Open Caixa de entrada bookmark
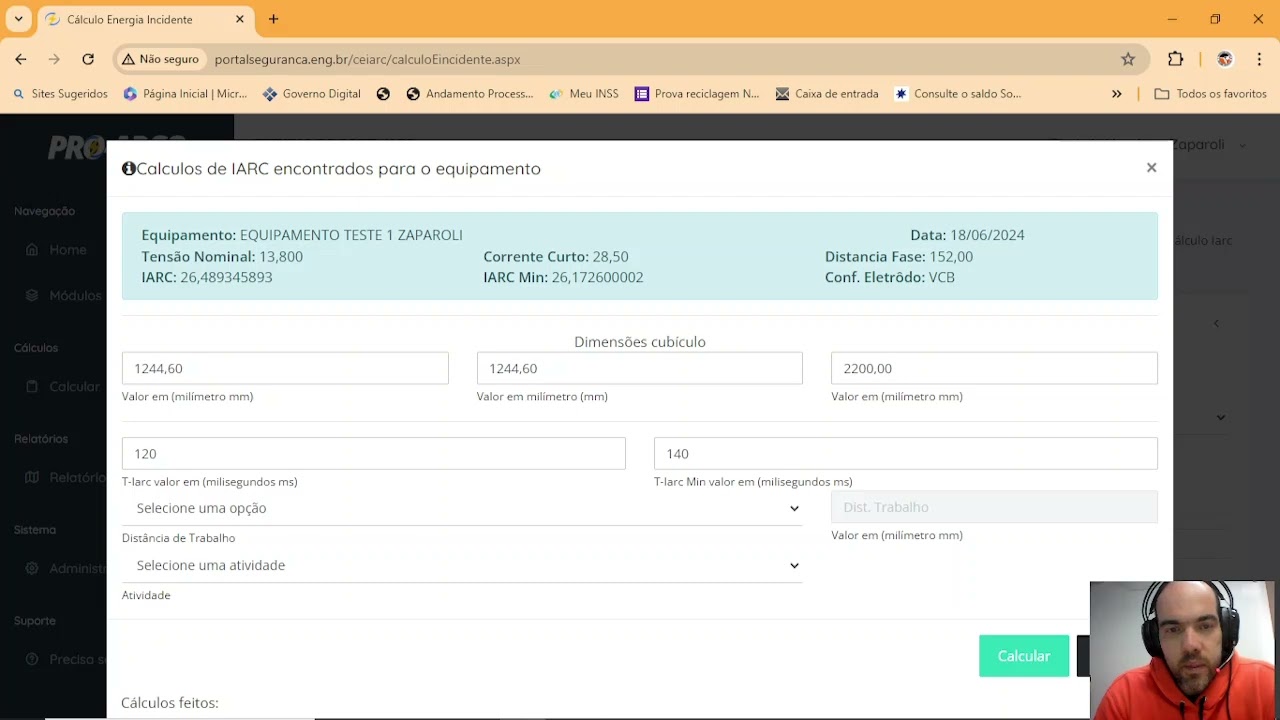Viewport: 1280px width, 720px height. [x=827, y=94]
